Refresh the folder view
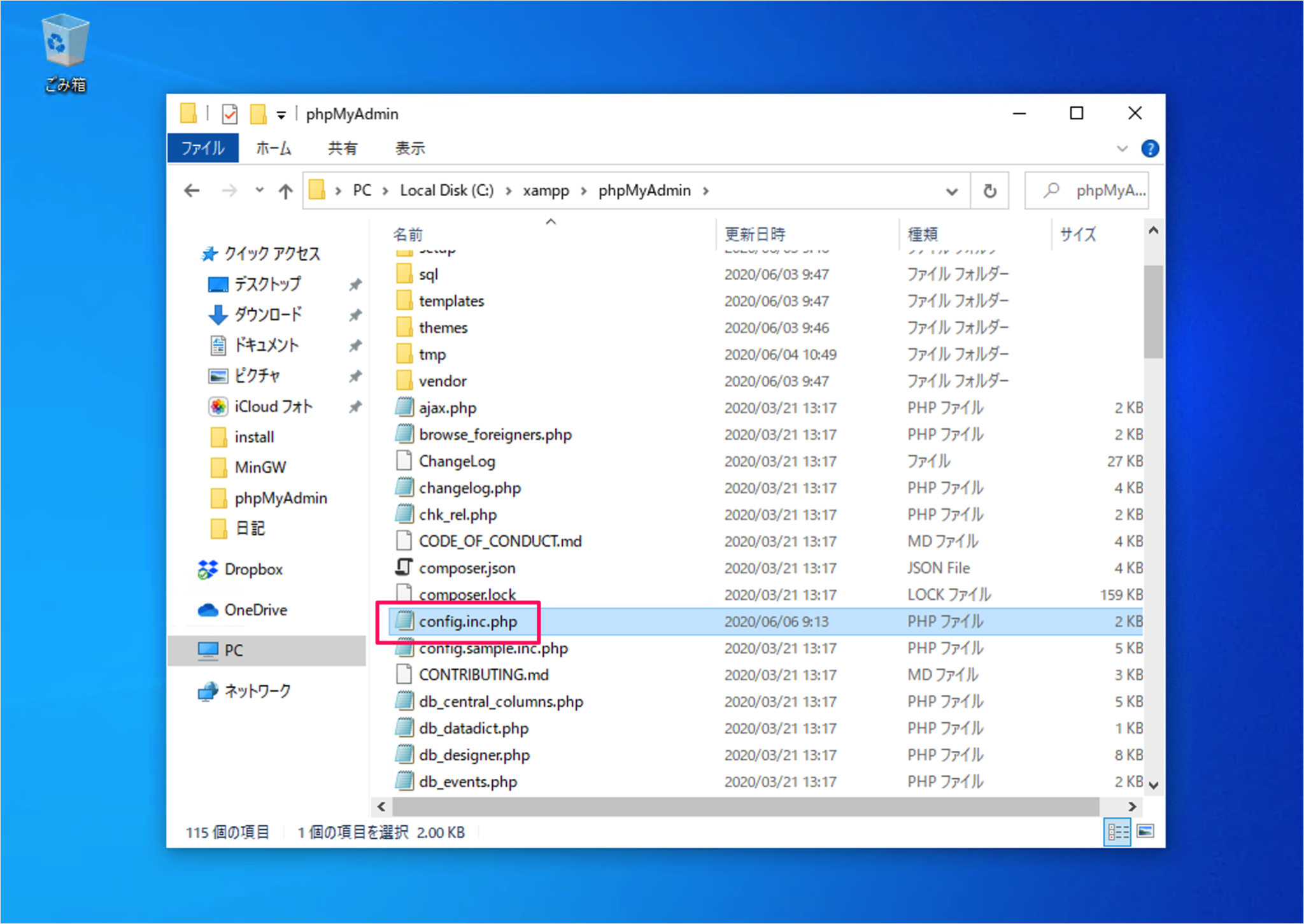The image size is (1304, 924). tap(989, 191)
